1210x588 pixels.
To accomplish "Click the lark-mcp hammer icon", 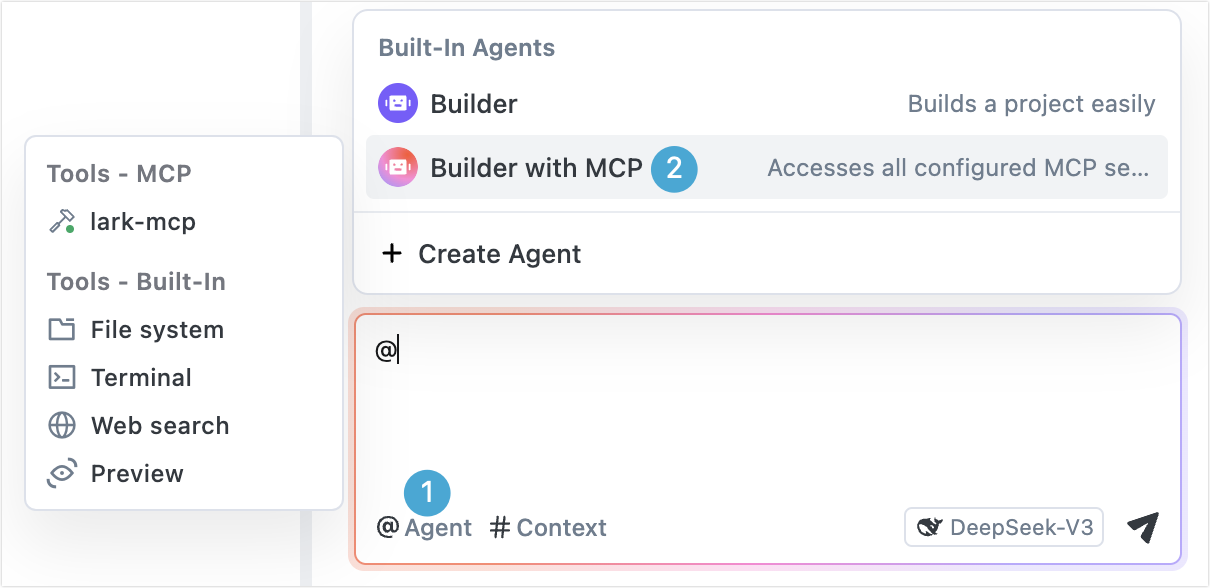I will pyautogui.click(x=62, y=222).
